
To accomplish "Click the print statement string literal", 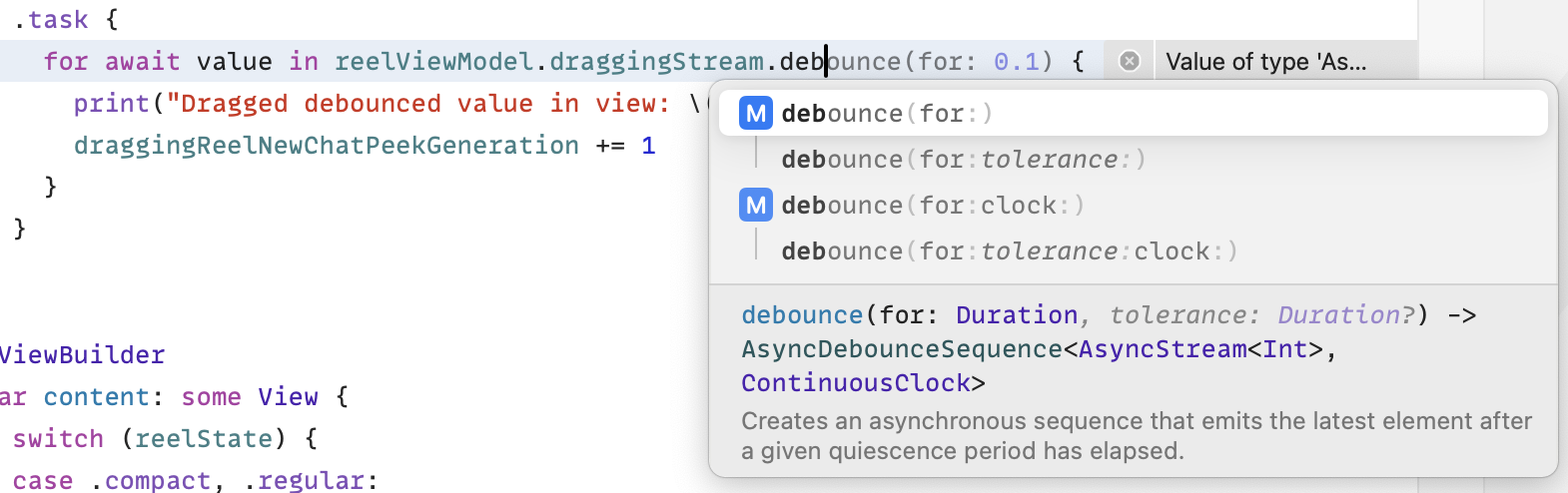I will 425,104.
